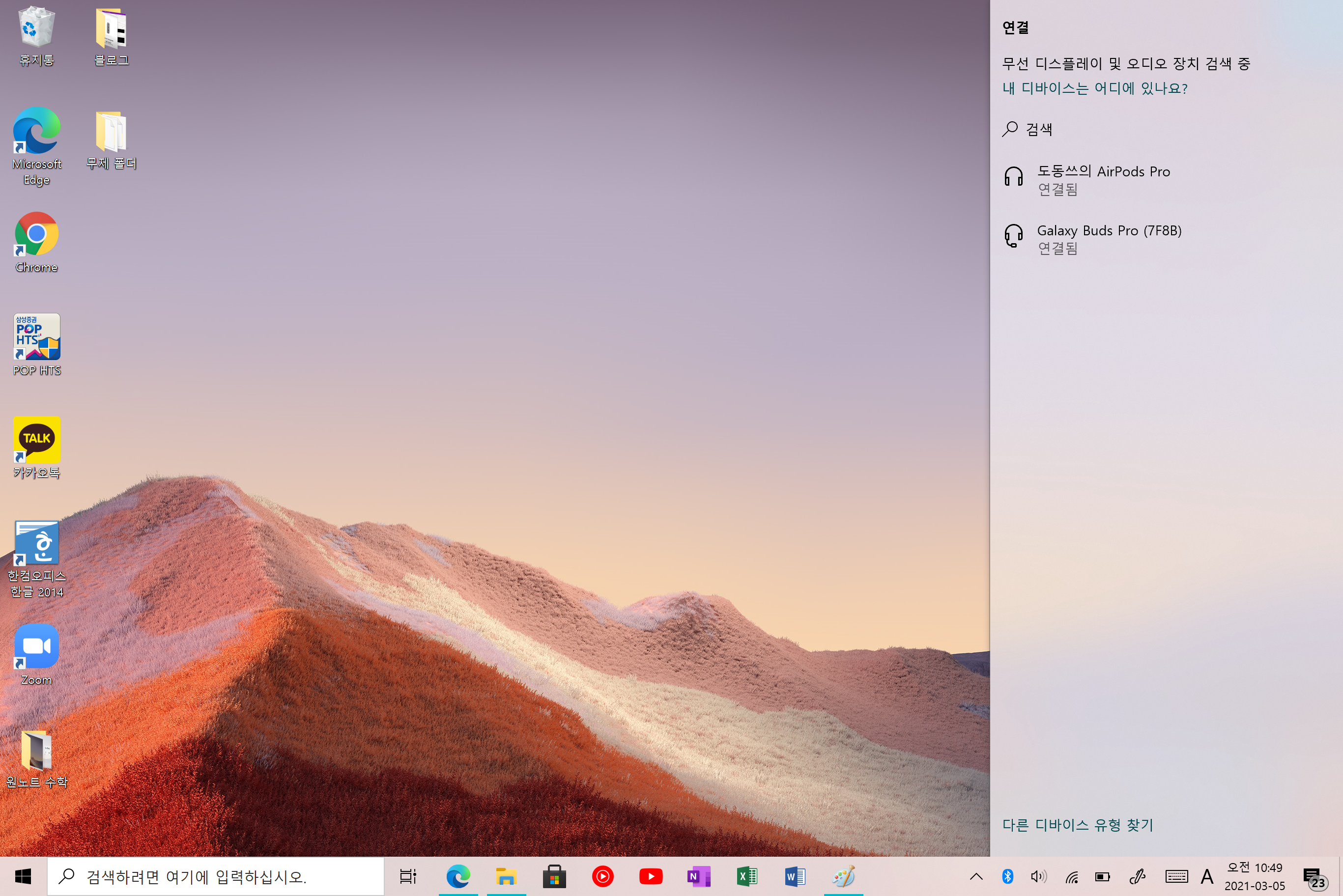The height and width of the screenshot is (896, 1343).
Task: Click the OneNote taskbar icon
Action: (x=698, y=876)
